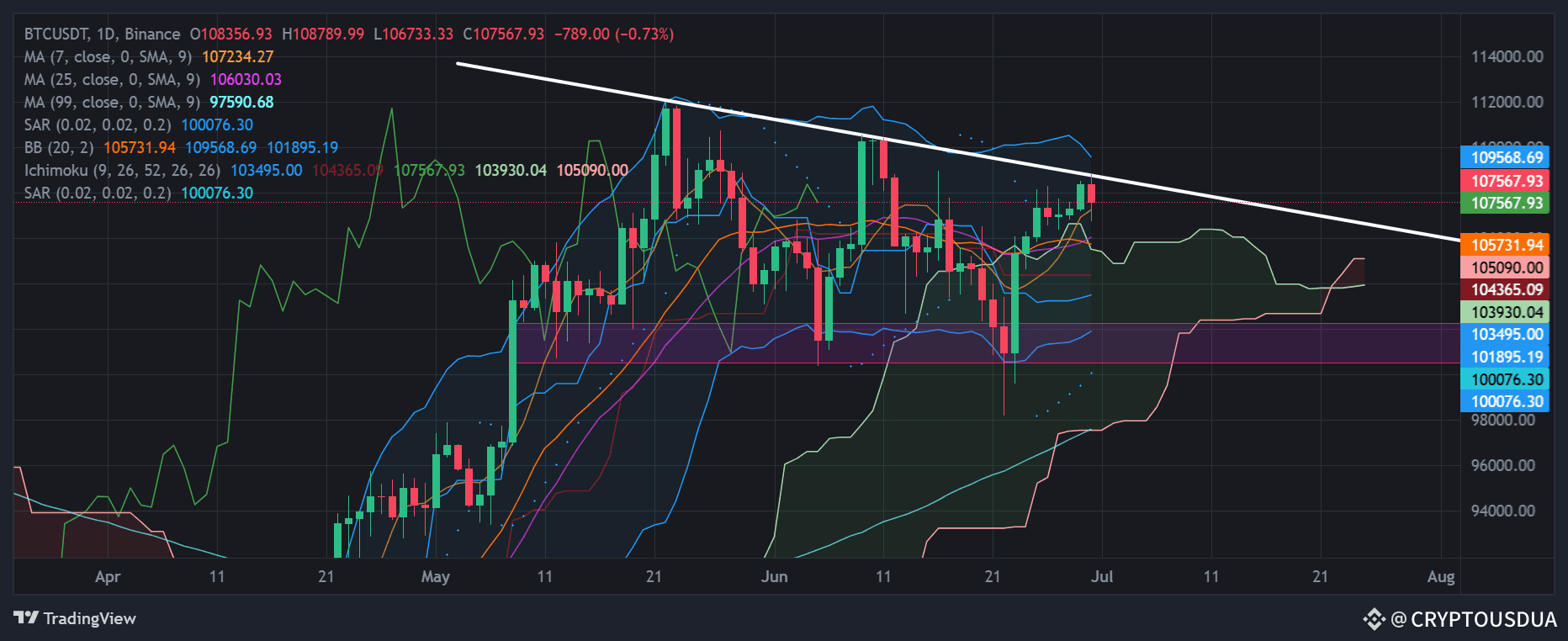
Task: Click the low price L106733.33
Action: click(414, 34)
